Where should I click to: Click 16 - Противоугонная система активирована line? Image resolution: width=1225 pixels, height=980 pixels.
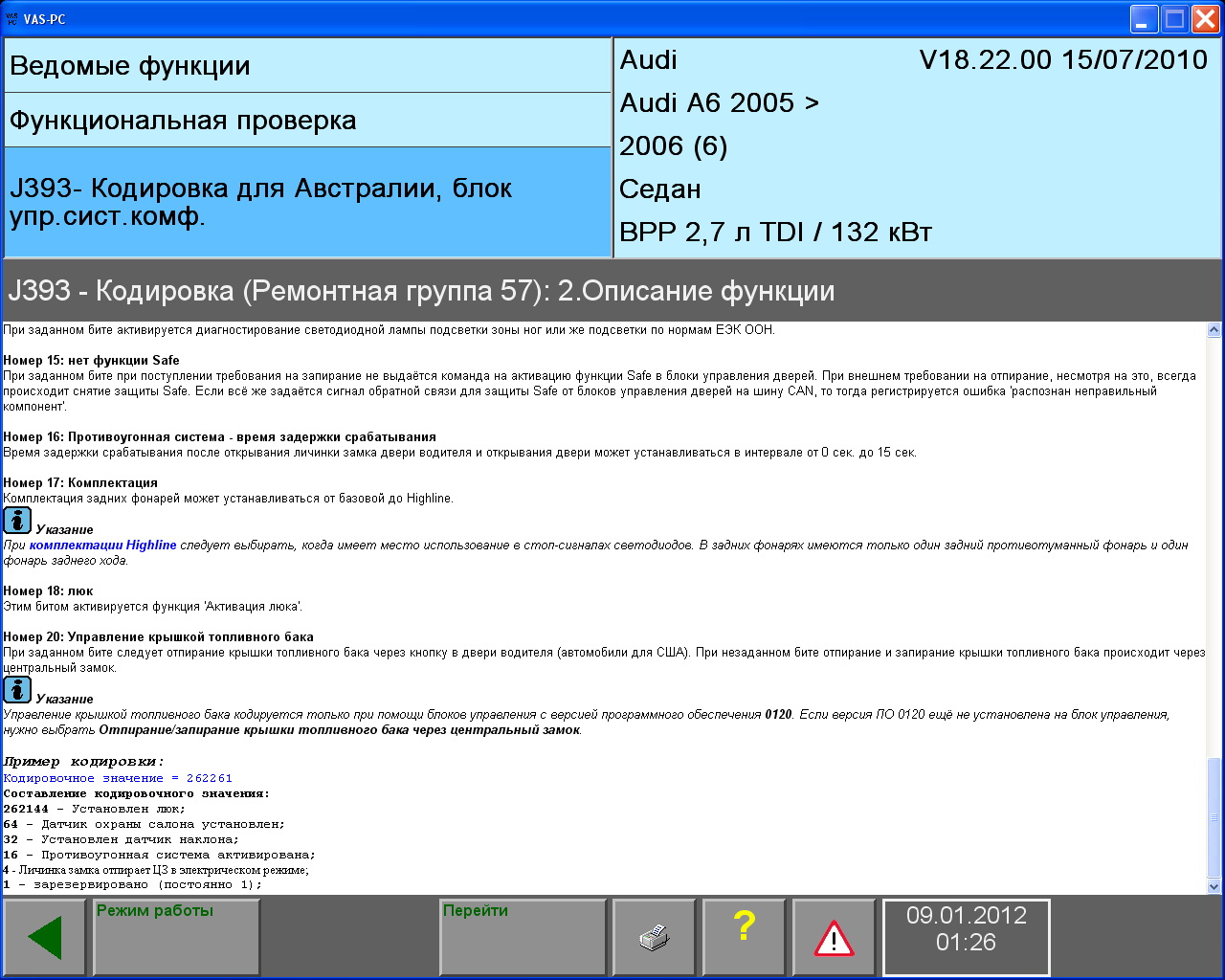[159, 856]
